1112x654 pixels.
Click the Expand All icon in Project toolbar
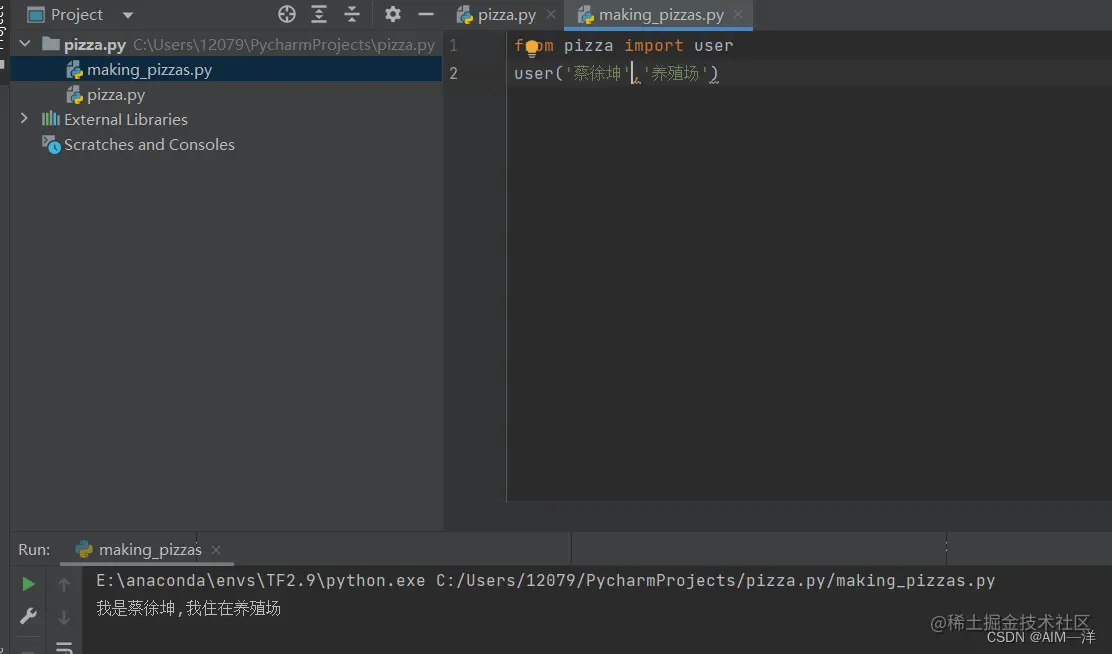(x=319, y=14)
